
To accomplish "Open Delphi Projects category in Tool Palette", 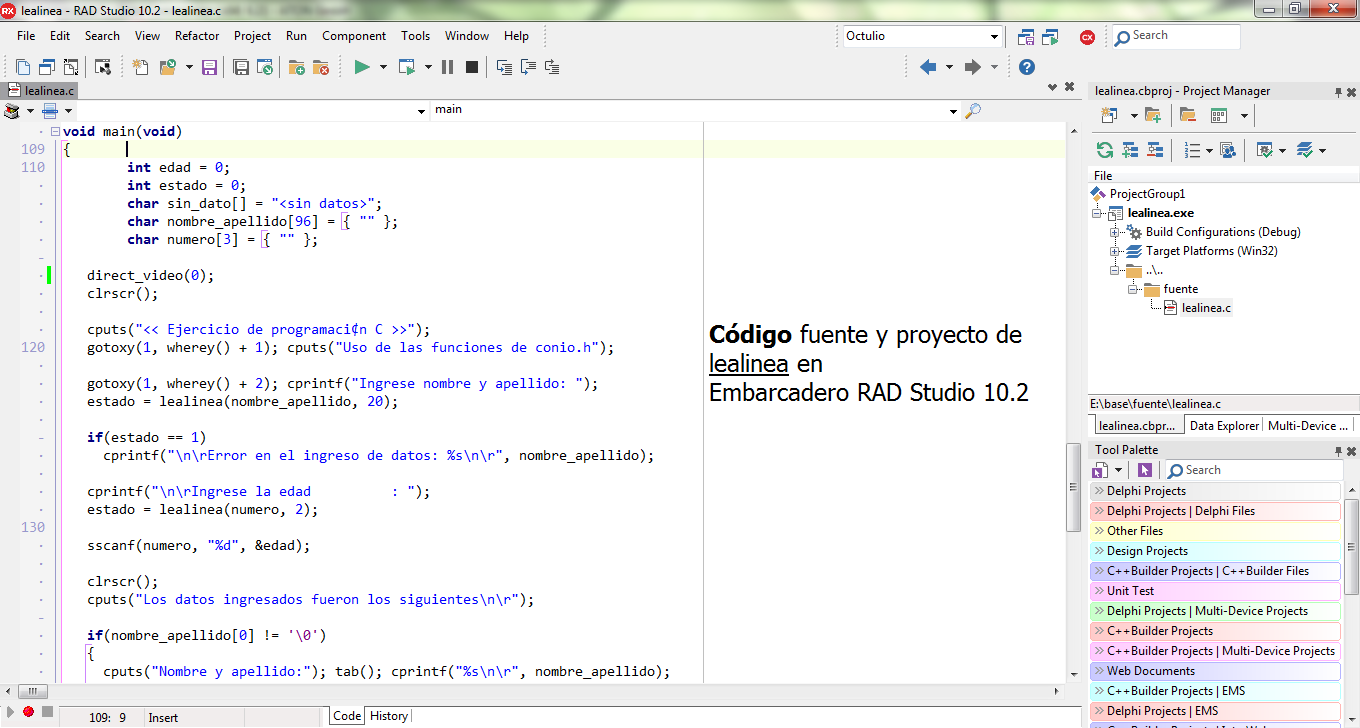I will point(1216,491).
